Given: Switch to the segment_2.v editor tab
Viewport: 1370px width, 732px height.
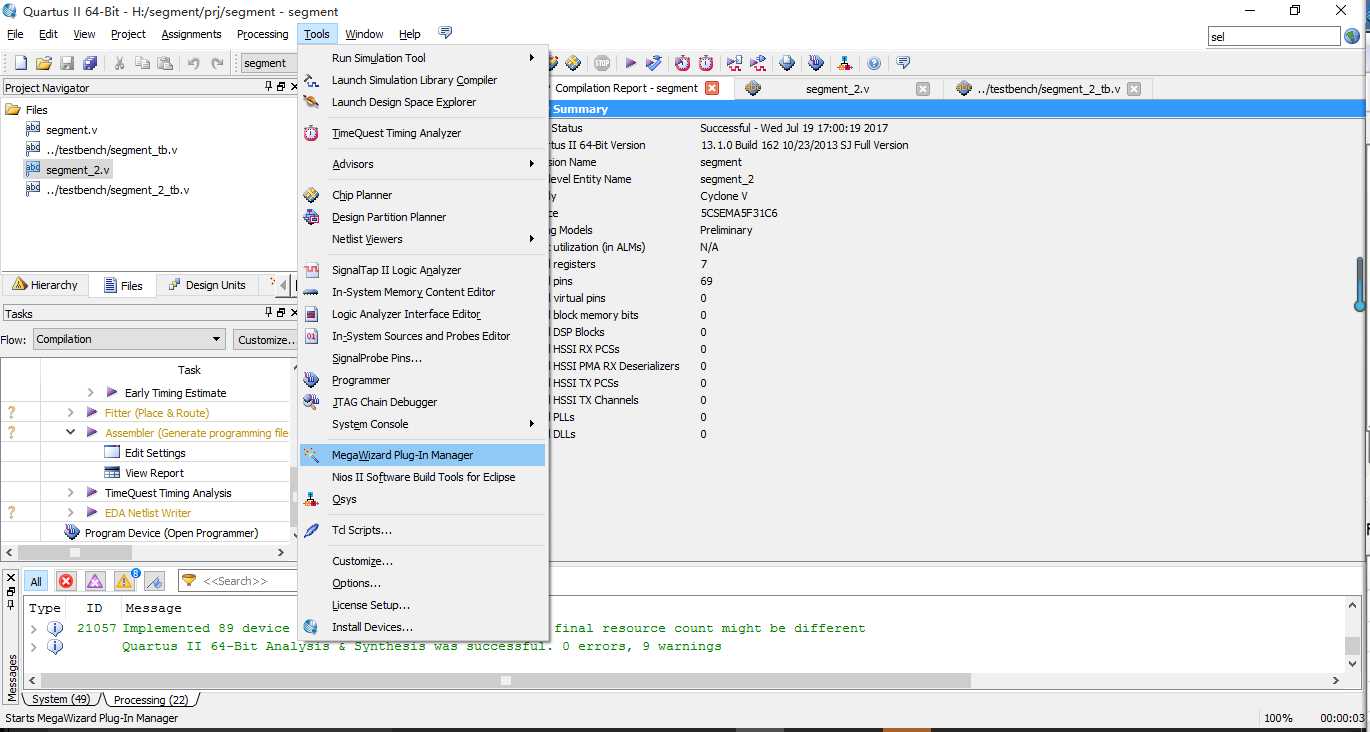Looking at the screenshot, I should pos(837,88).
